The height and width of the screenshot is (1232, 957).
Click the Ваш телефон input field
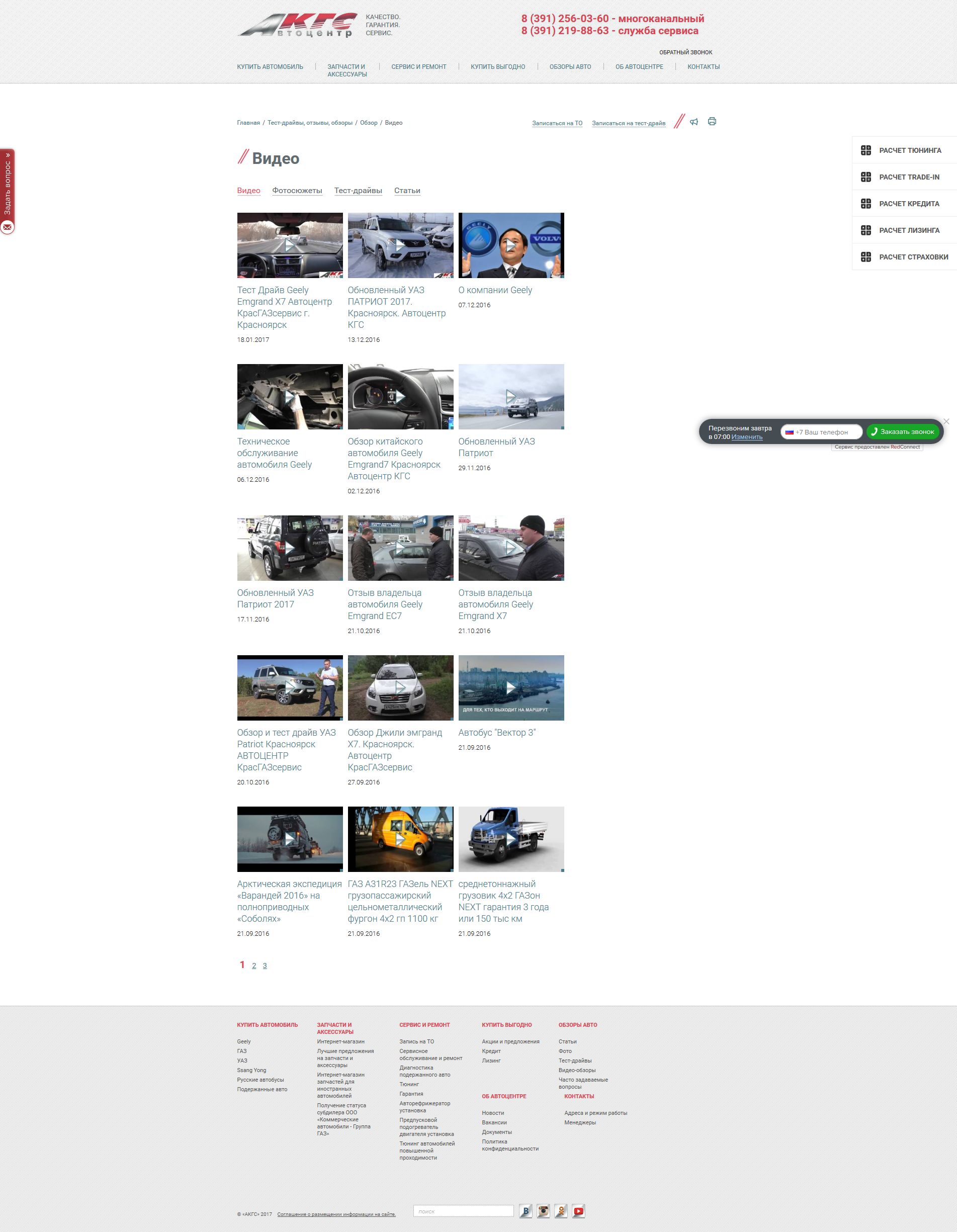(x=822, y=432)
